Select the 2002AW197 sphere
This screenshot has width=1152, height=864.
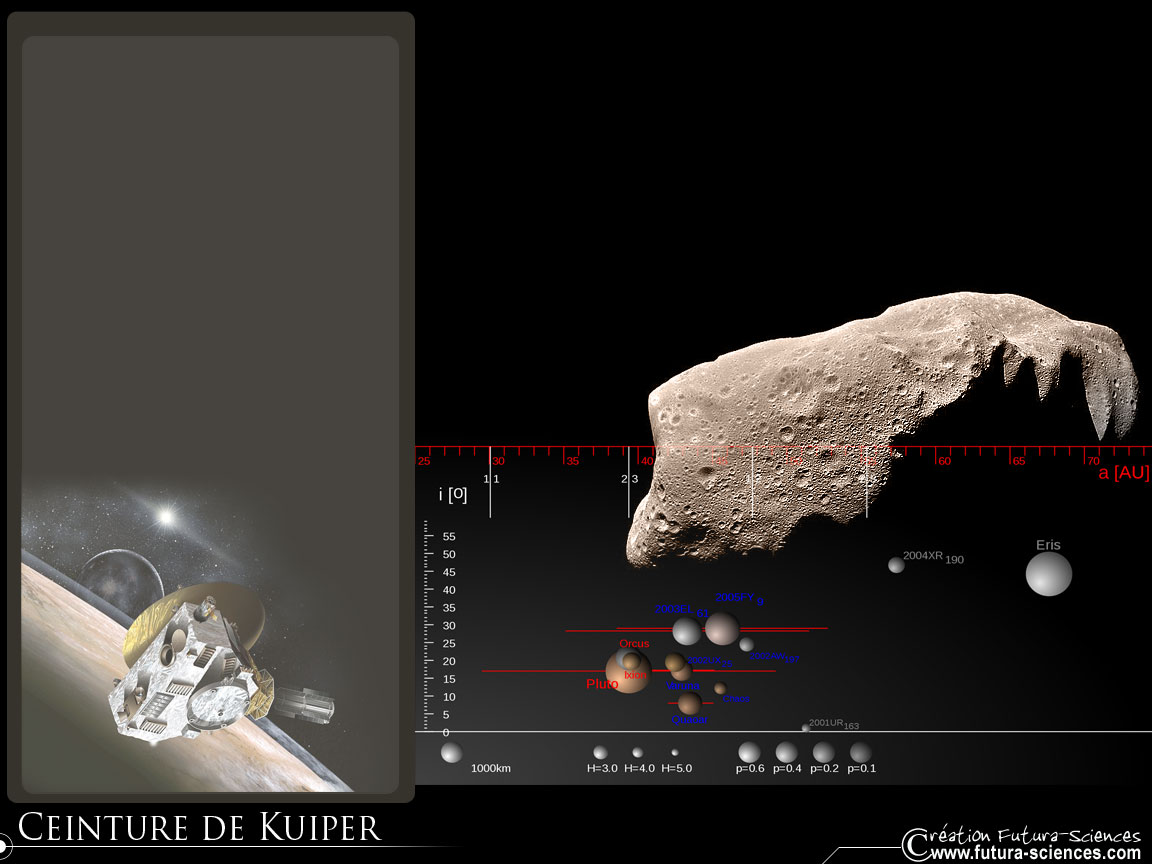click(746, 645)
